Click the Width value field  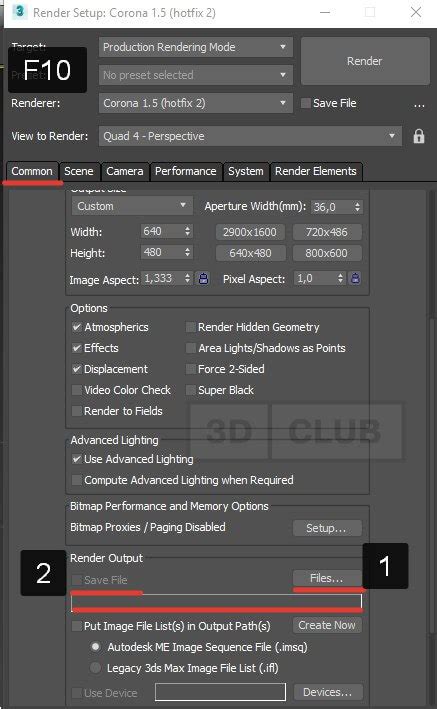[162, 231]
